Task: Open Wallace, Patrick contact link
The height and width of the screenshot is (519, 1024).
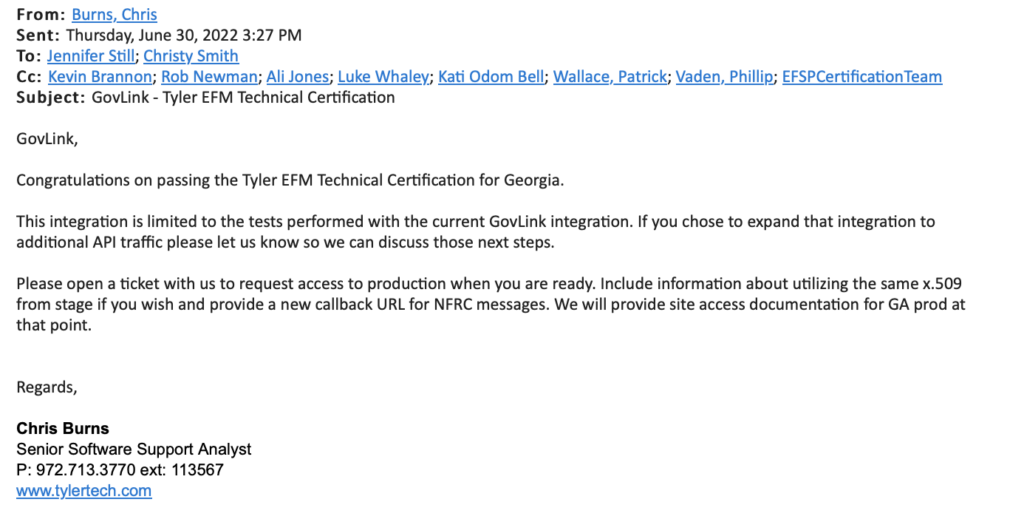Action: pyautogui.click(x=610, y=77)
